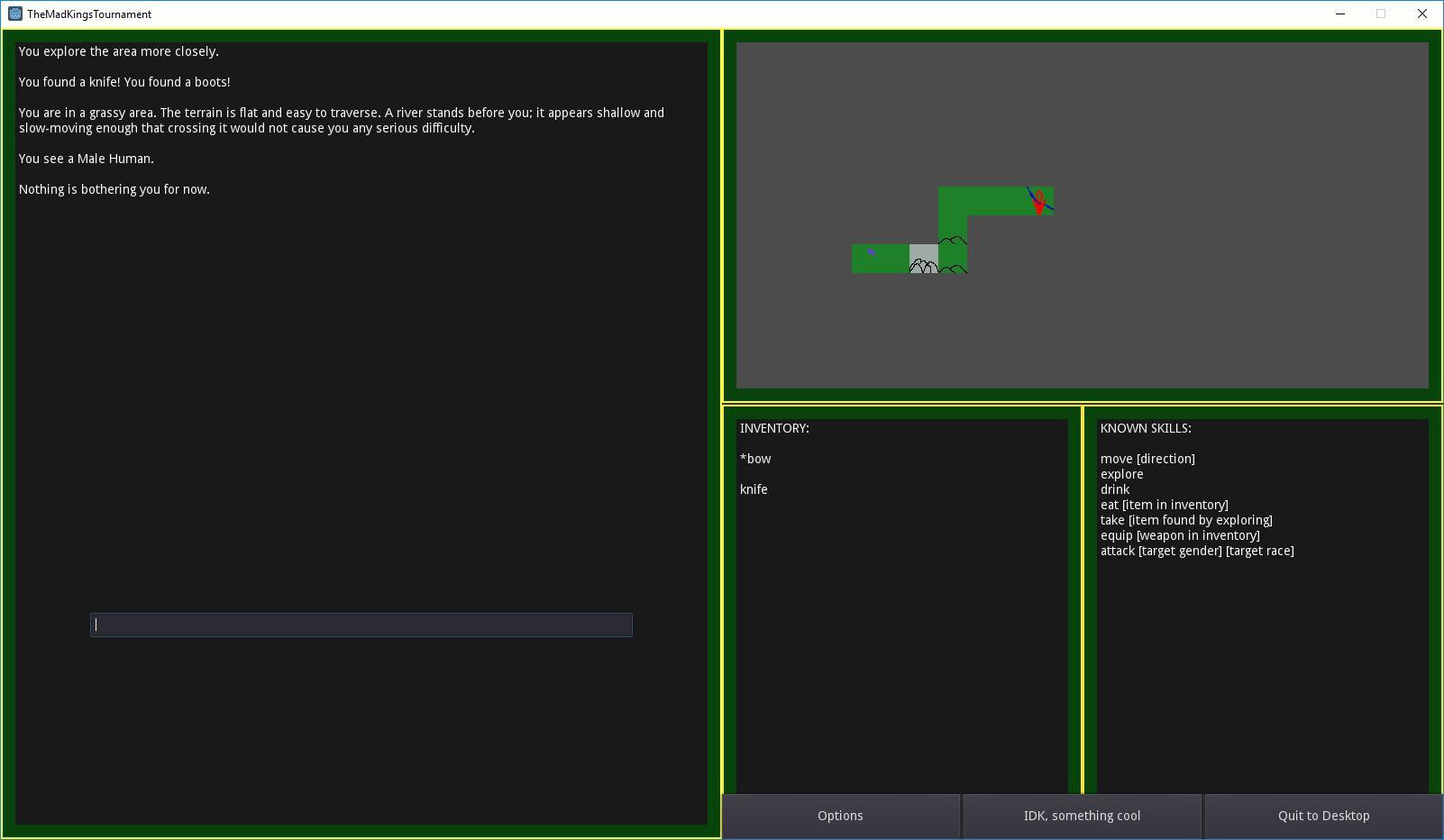Click the 'eat [item in inventory]' skill

tap(1164, 505)
